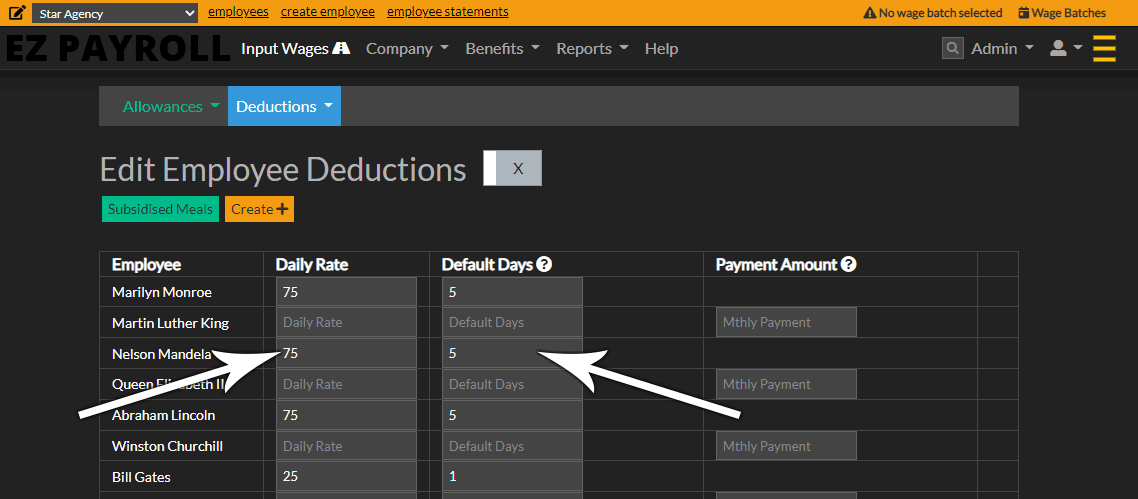Click Martin Luther King's Mthly Payment field
This screenshot has height=499, width=1138.
click(786, 322)
